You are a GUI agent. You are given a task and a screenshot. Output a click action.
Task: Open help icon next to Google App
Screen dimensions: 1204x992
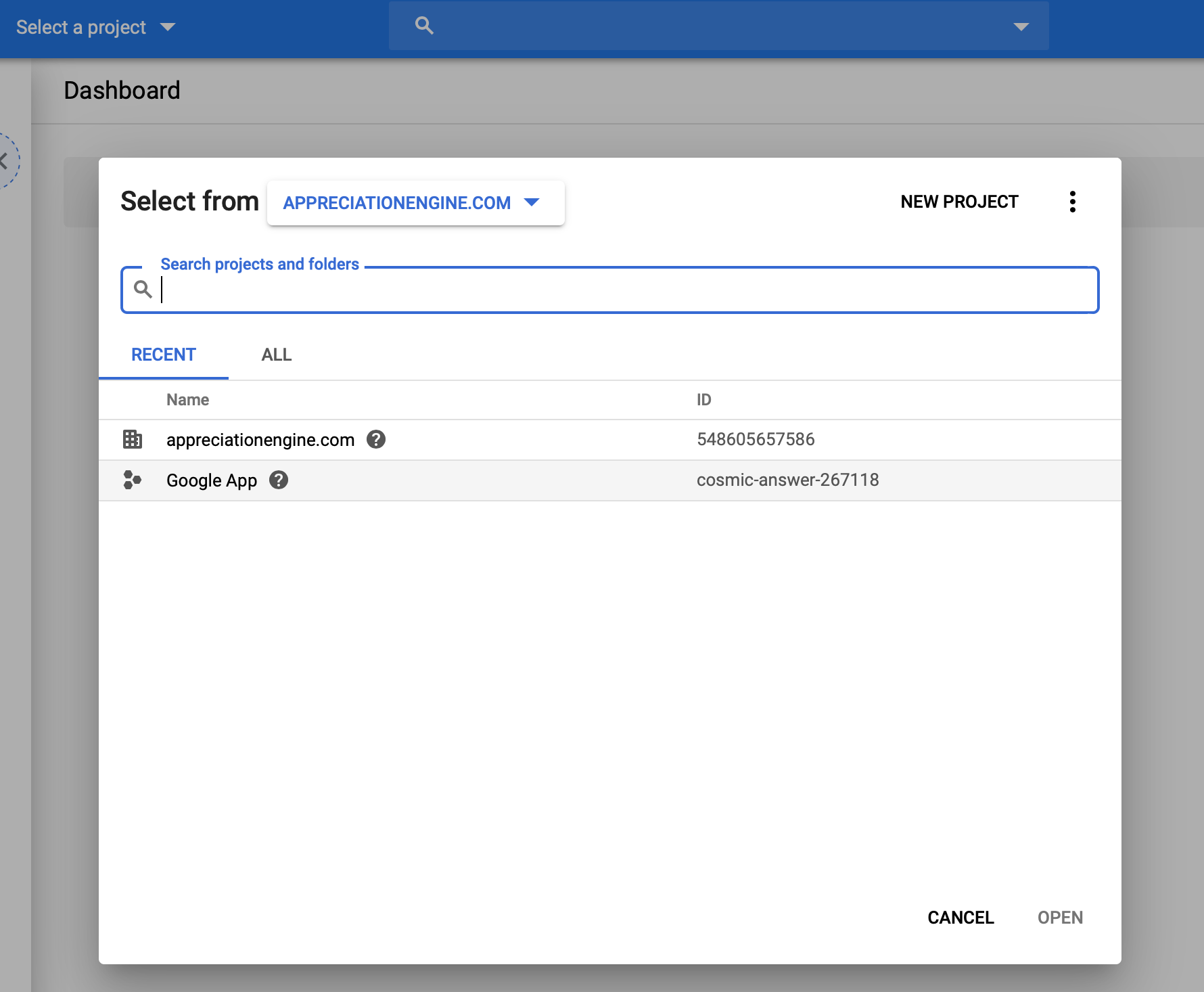(x=279, y=480)
